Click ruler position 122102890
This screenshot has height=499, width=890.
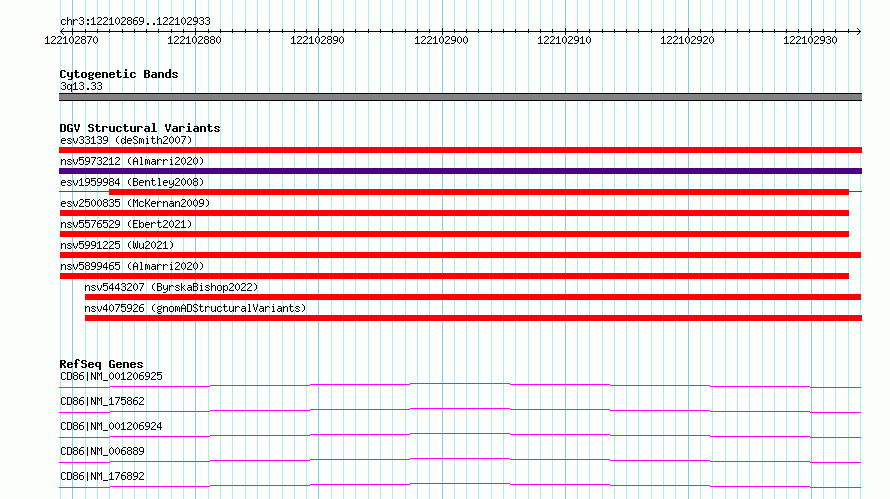tap(317, 40)
